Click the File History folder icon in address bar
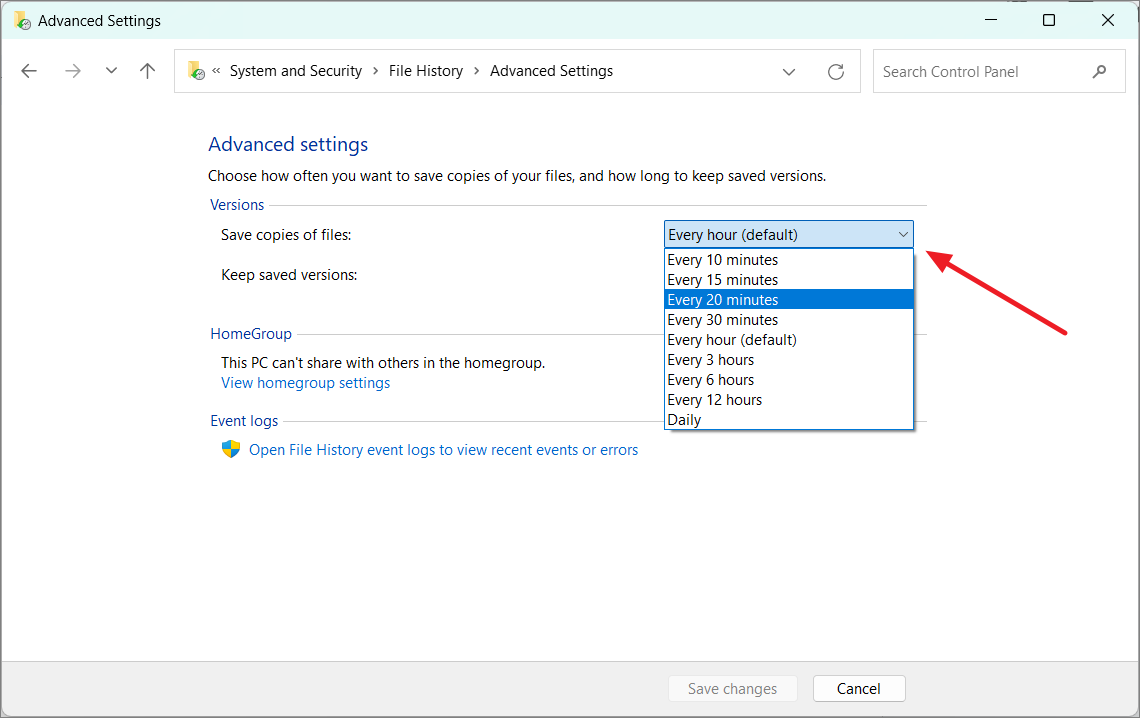 196,71
